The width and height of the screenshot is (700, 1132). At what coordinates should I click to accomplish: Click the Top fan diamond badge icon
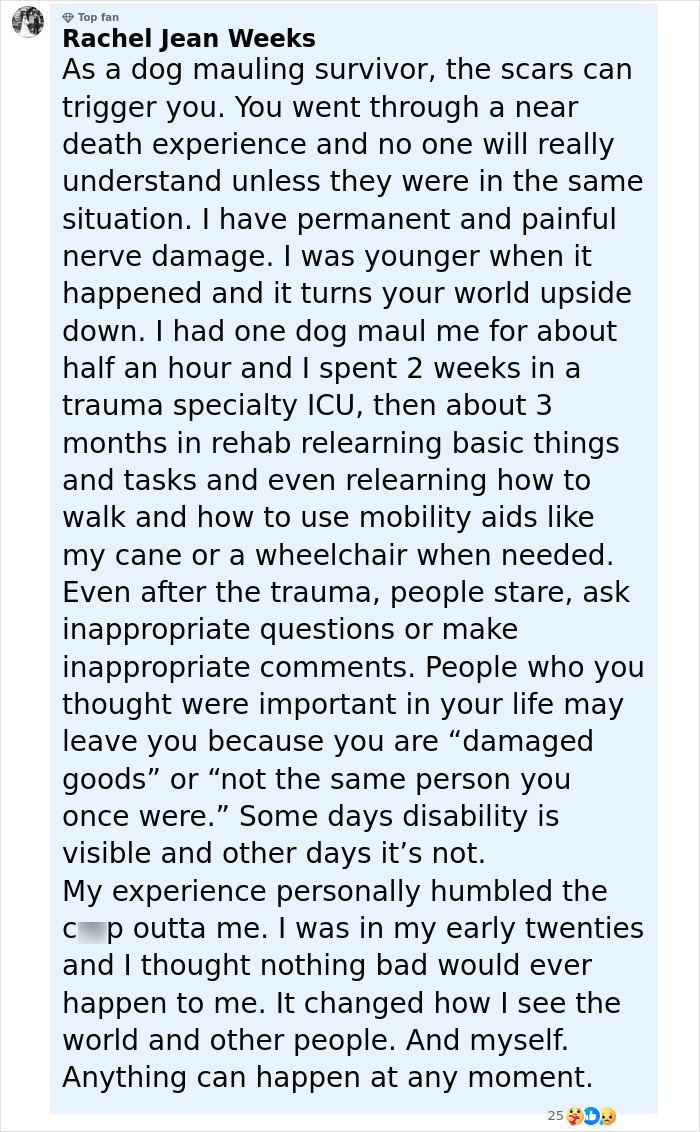[x=68, y=17]
